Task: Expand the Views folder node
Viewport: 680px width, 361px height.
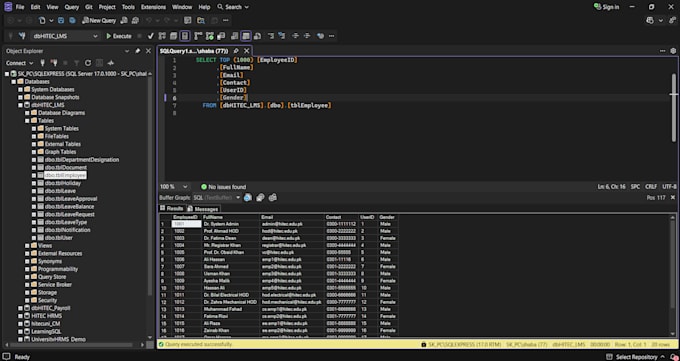Action: pos(27,246)
